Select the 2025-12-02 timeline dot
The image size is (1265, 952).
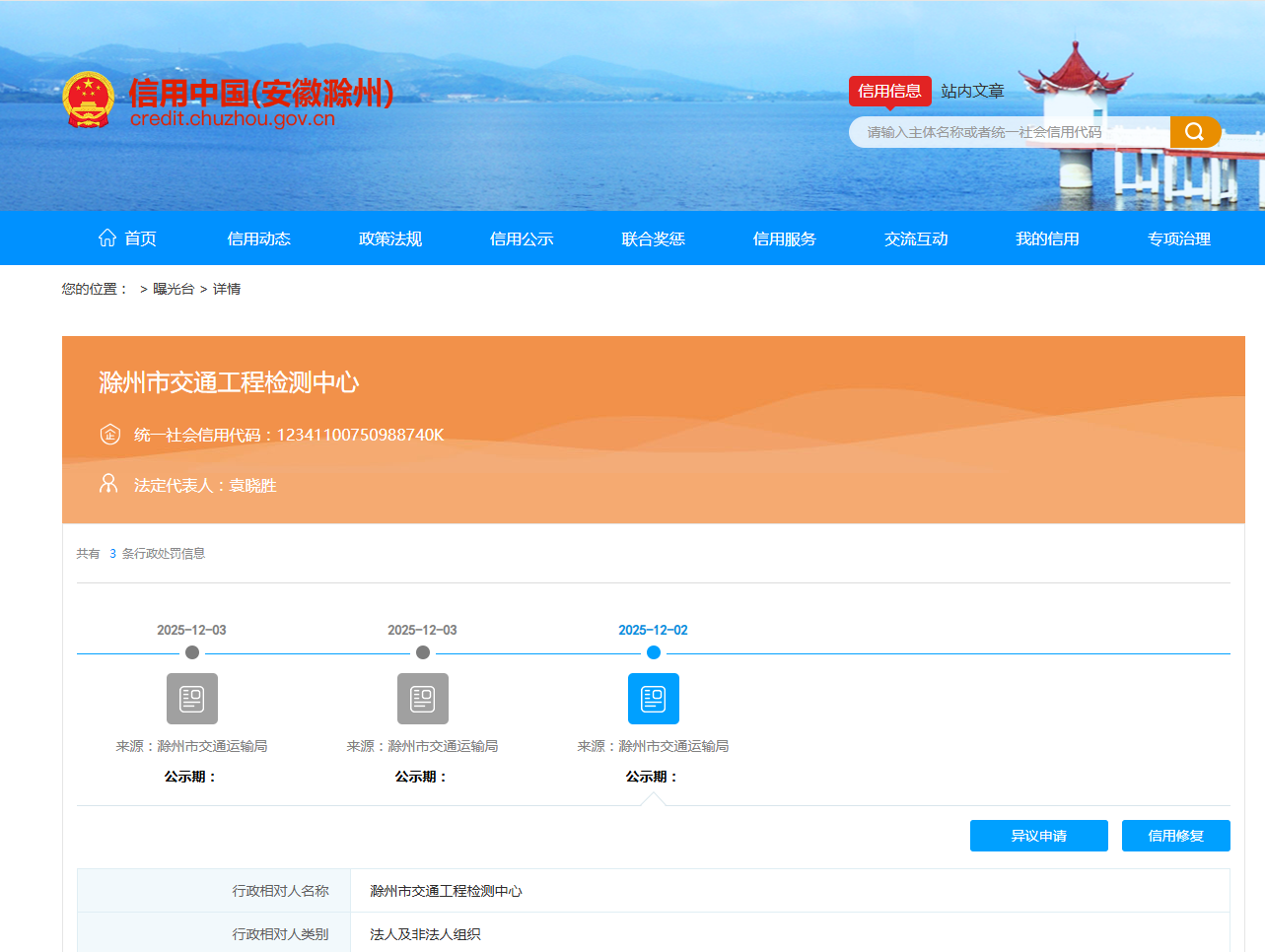click(654, 652)
